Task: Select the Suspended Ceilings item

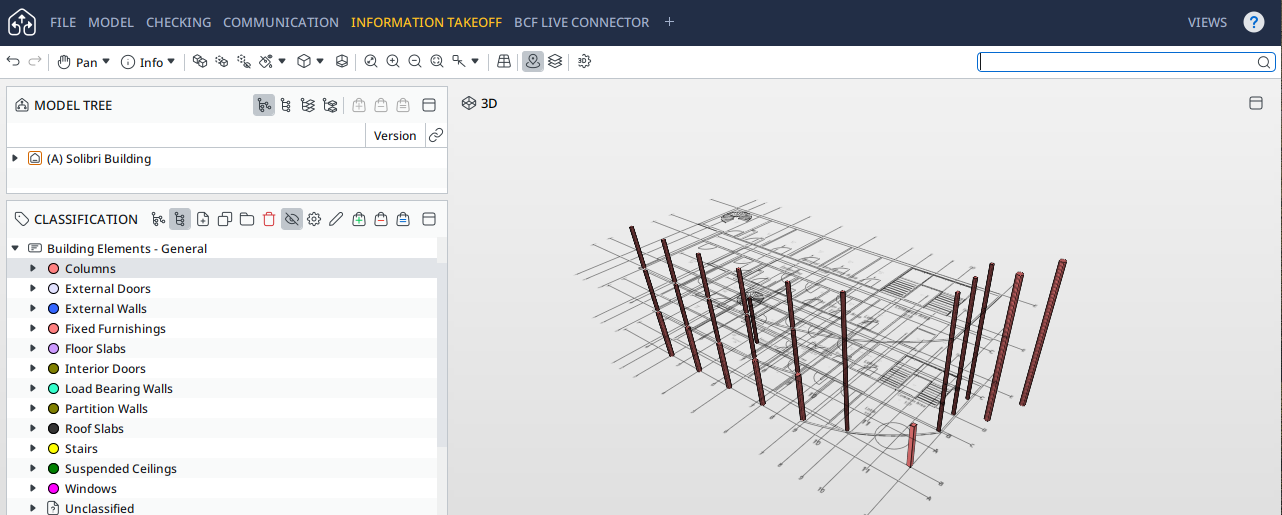Action: coord(121,468)
